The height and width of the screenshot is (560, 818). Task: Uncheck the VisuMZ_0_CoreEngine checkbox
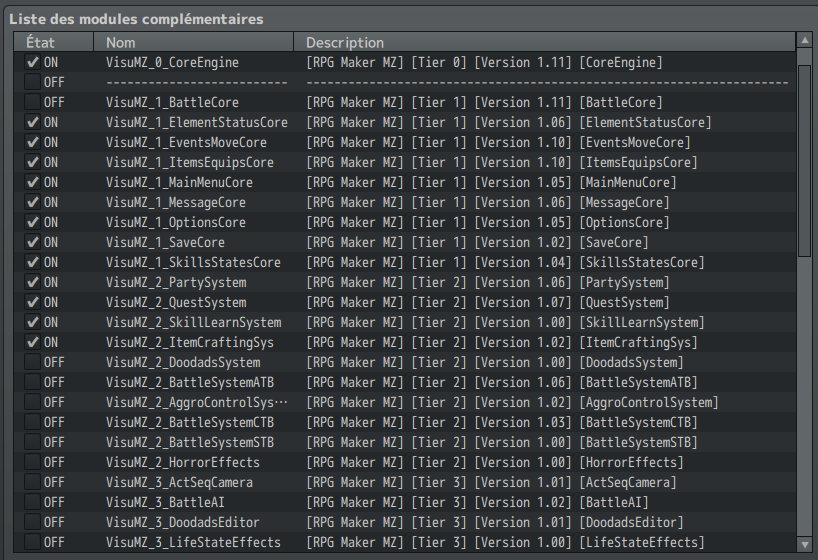[33, 63]
